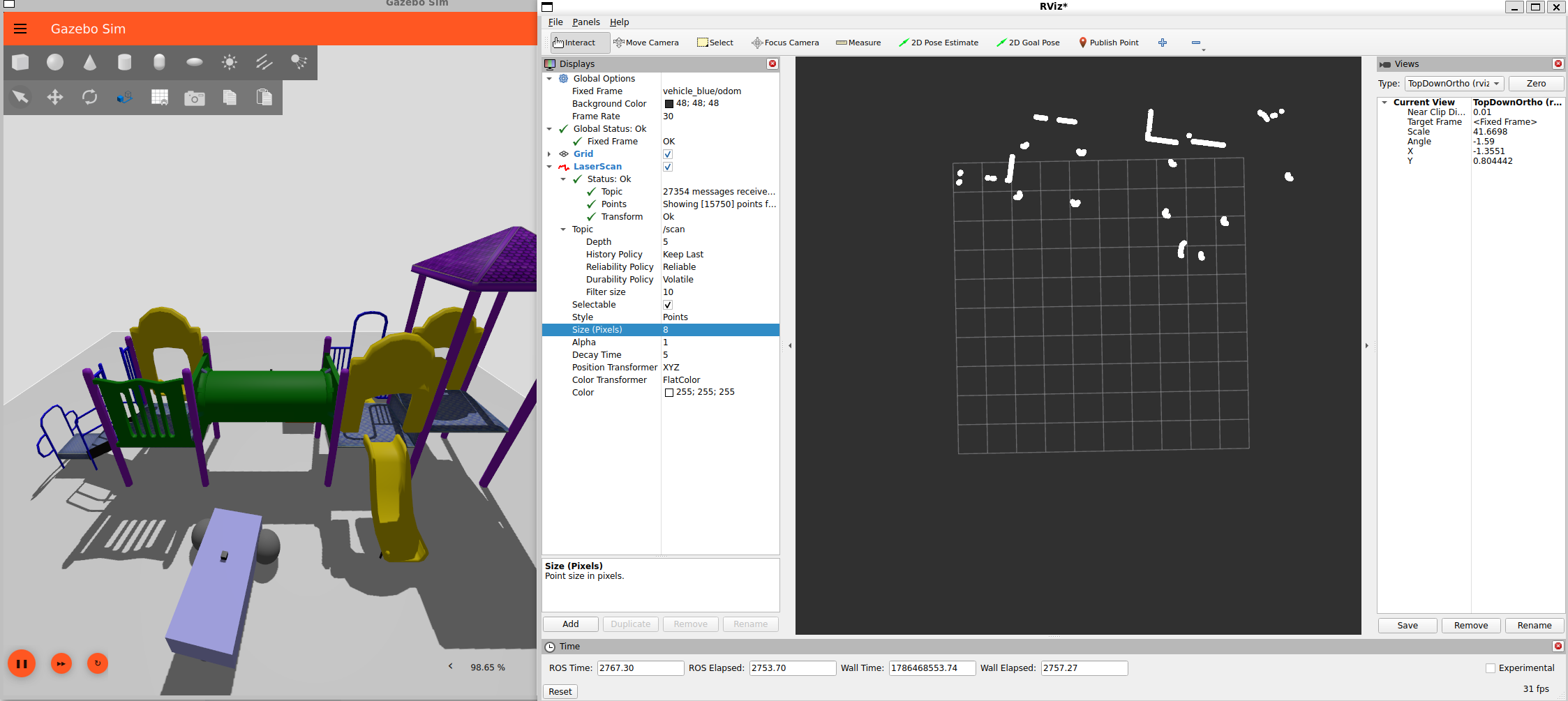This screenshot has width=1568, height=701.
Task: Choose the Gazebo select arrow tool
Action: tap(20, 97)
